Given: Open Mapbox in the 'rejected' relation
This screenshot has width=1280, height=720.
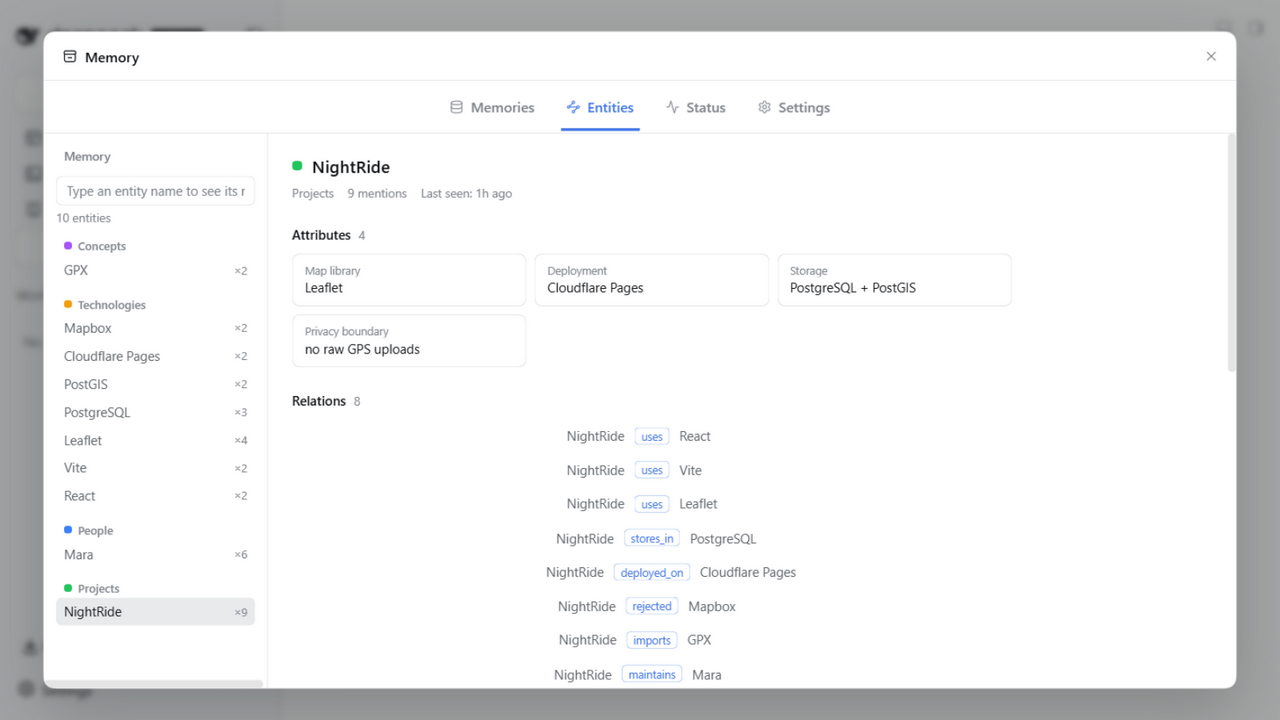Looking at the screenshot, I should tap(712, 607).
